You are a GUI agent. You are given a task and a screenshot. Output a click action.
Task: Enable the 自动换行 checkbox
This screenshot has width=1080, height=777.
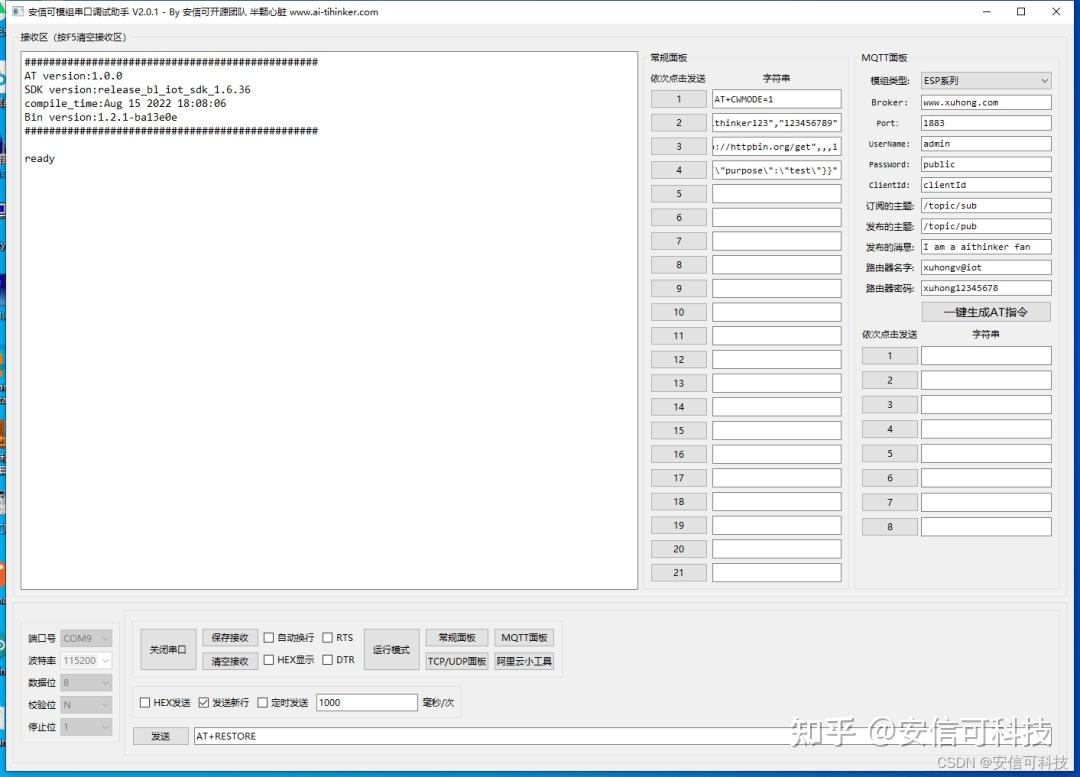coord(269,637)
